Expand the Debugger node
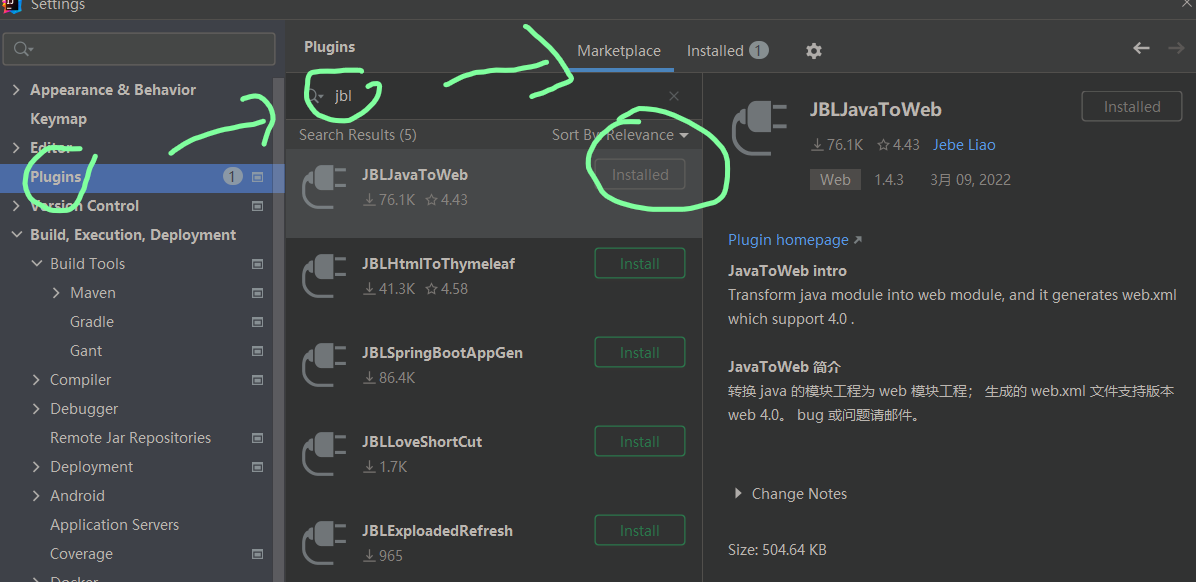Viewport: 1196px width, 582px height. click(x=36, y=409)
